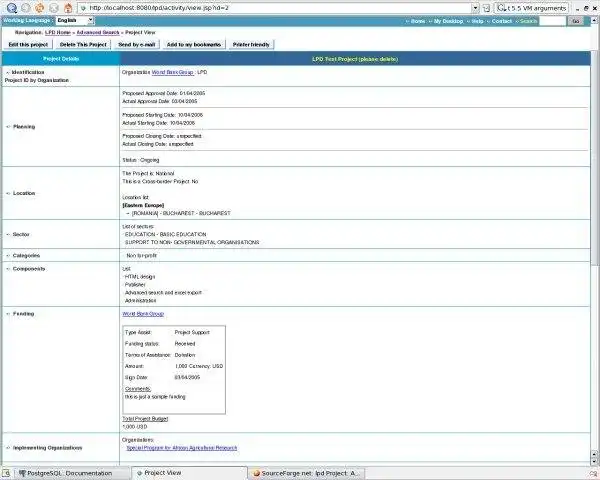Image resolution: width=600 pixels, height=480 pixels.
Task: Open My Desktop in top menu
Action: click(448, 21)
